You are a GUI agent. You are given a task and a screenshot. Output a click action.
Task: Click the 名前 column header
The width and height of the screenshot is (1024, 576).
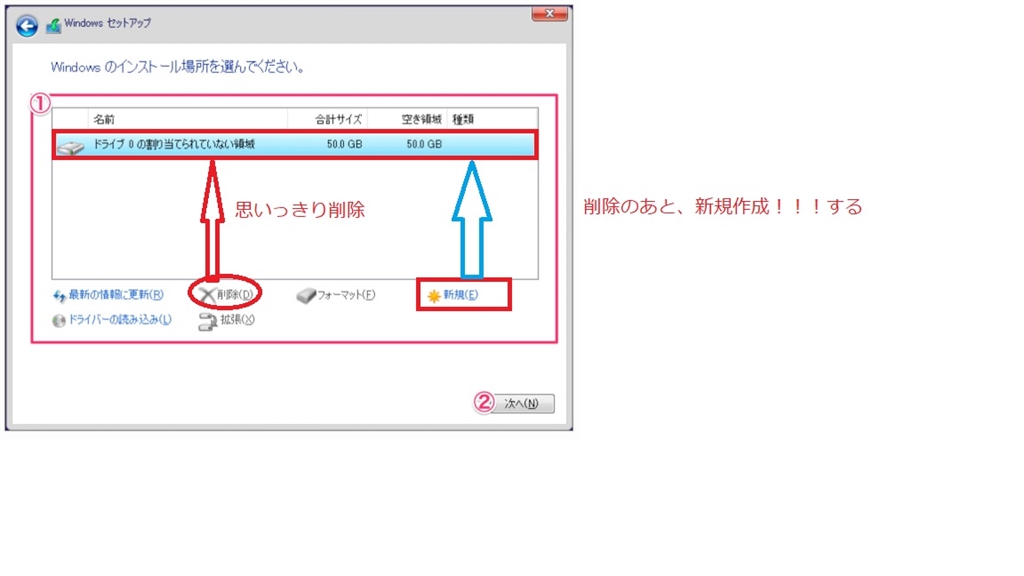click(103, 120)
